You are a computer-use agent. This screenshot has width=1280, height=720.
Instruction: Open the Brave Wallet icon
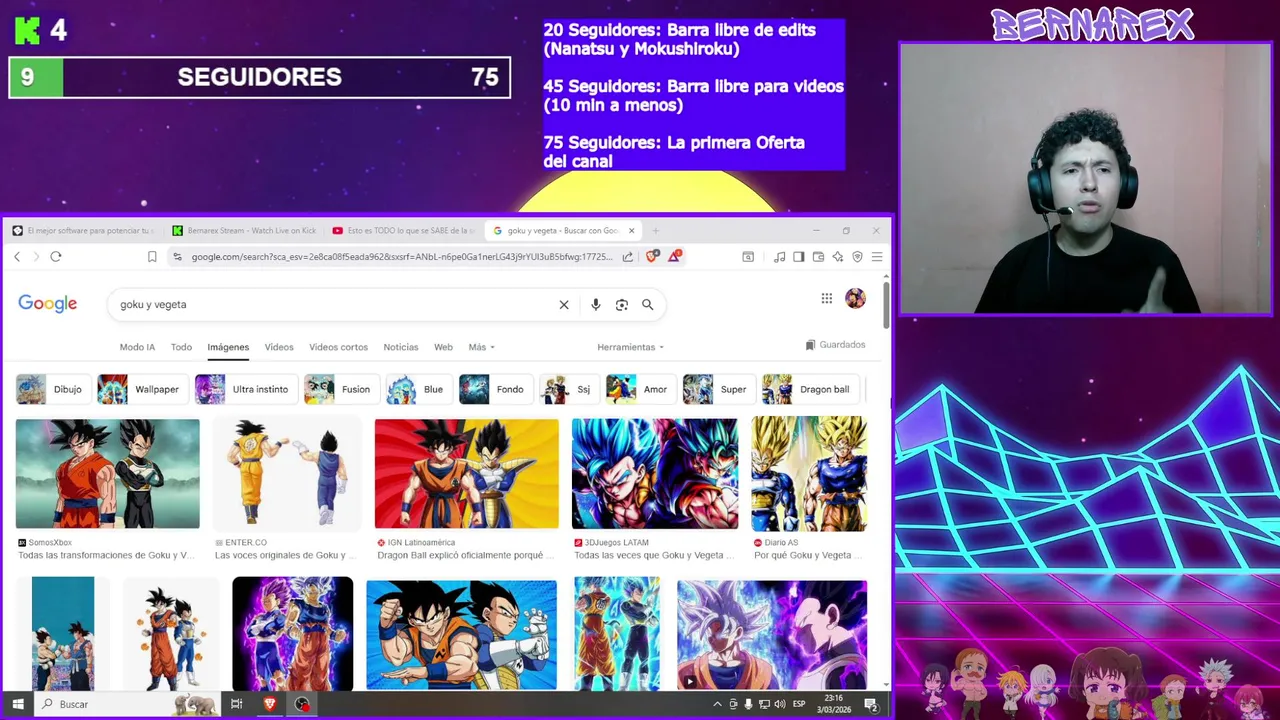point(818,257)
